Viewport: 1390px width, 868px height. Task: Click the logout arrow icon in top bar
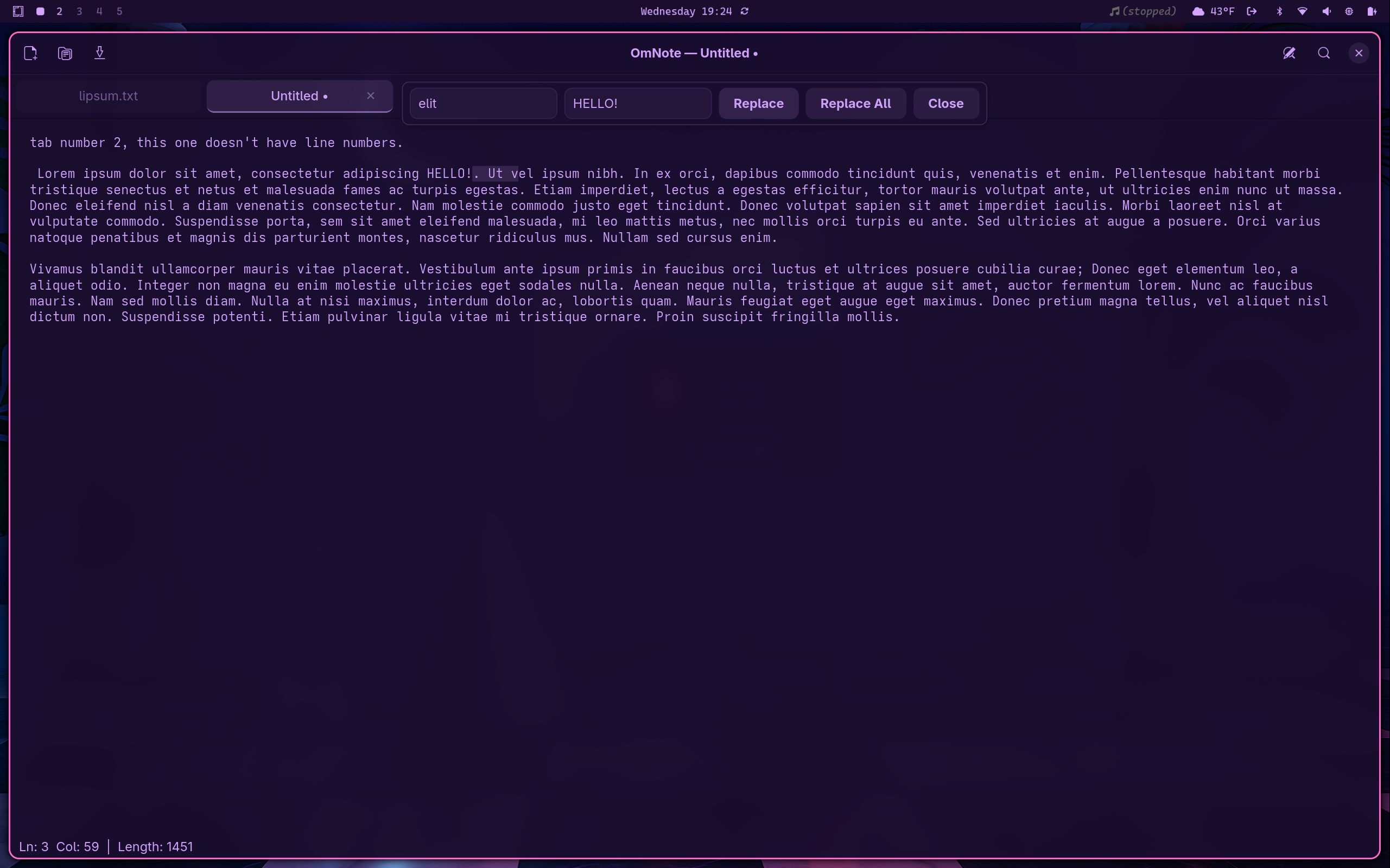pyautogui.click(x=1252, y=11)
